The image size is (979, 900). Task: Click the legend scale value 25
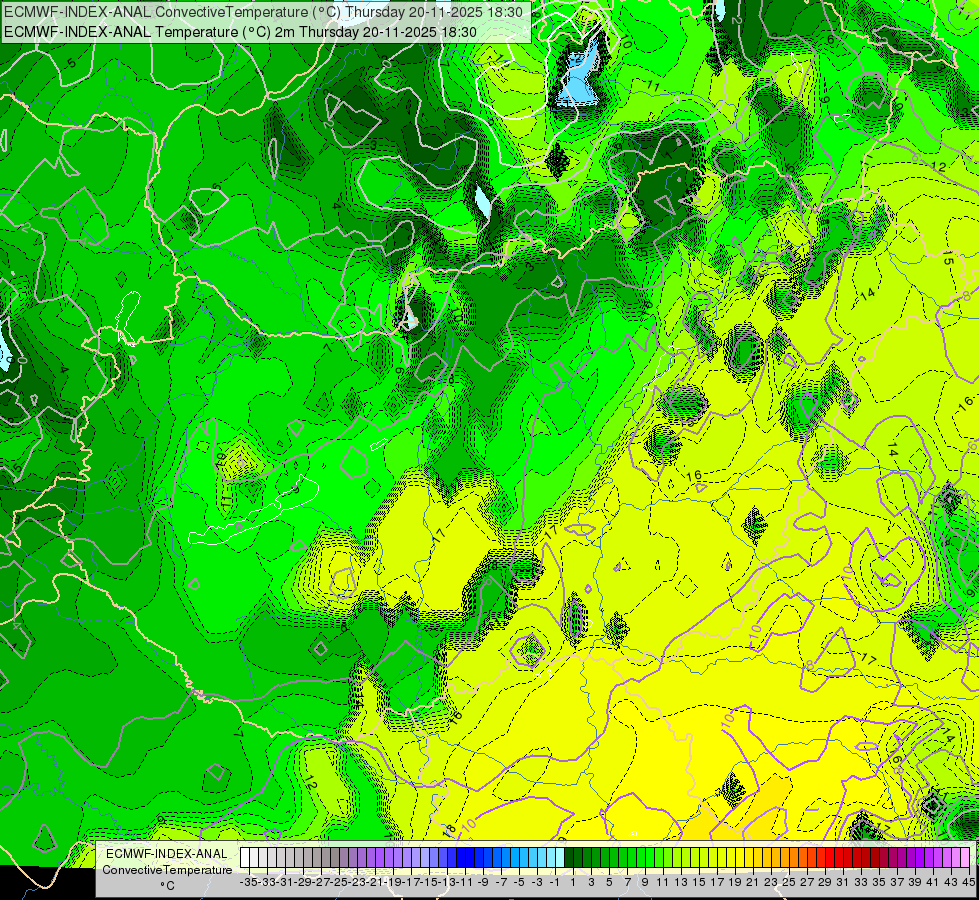click(789, 883)
